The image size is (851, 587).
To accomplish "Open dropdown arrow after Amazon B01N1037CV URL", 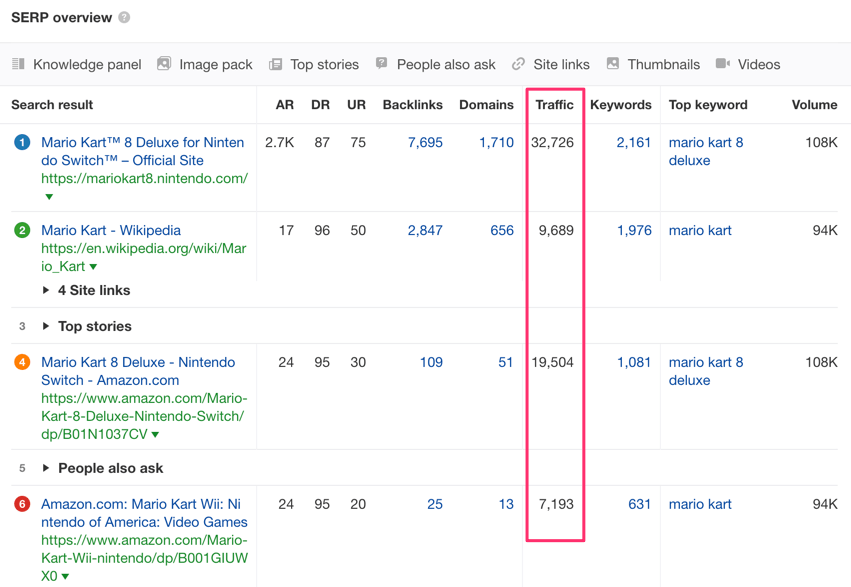I will tap(155, 435).
